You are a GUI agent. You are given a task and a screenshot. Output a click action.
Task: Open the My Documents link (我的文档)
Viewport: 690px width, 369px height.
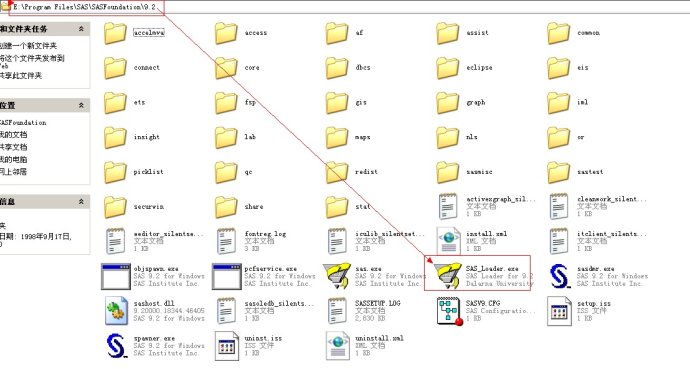[x=13, y=135]
